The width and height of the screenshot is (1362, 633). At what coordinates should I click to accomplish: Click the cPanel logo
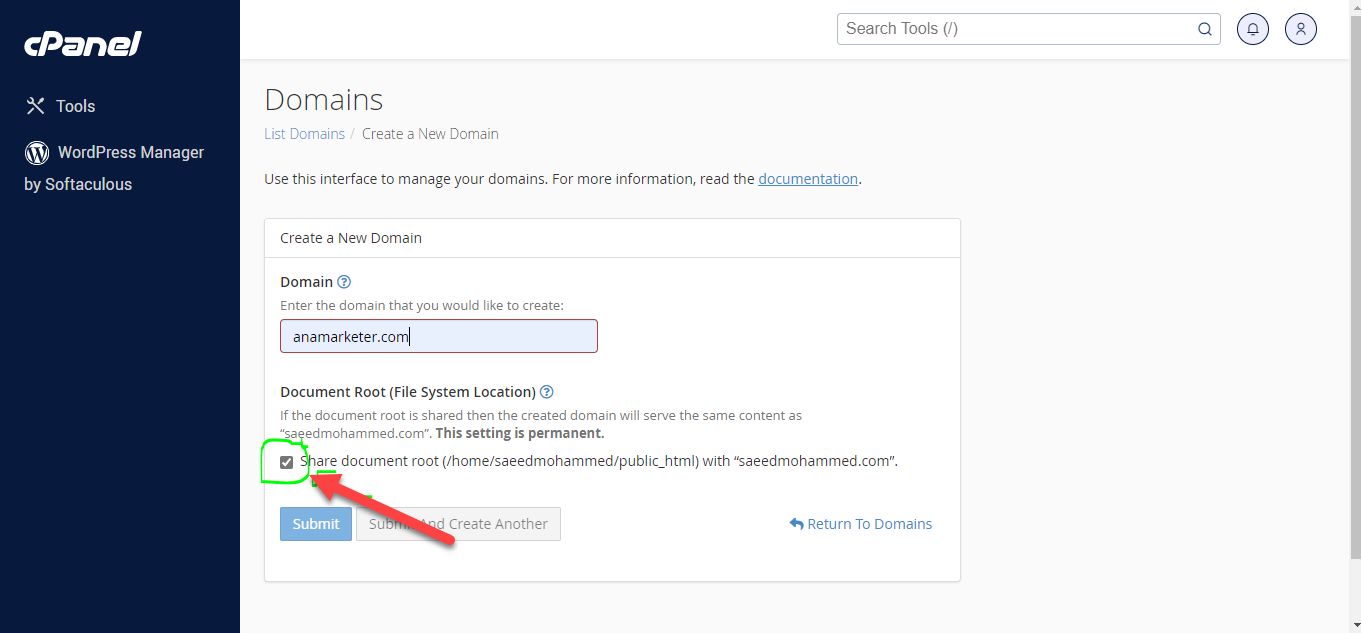pyautogui.click(x=83, y=44)
